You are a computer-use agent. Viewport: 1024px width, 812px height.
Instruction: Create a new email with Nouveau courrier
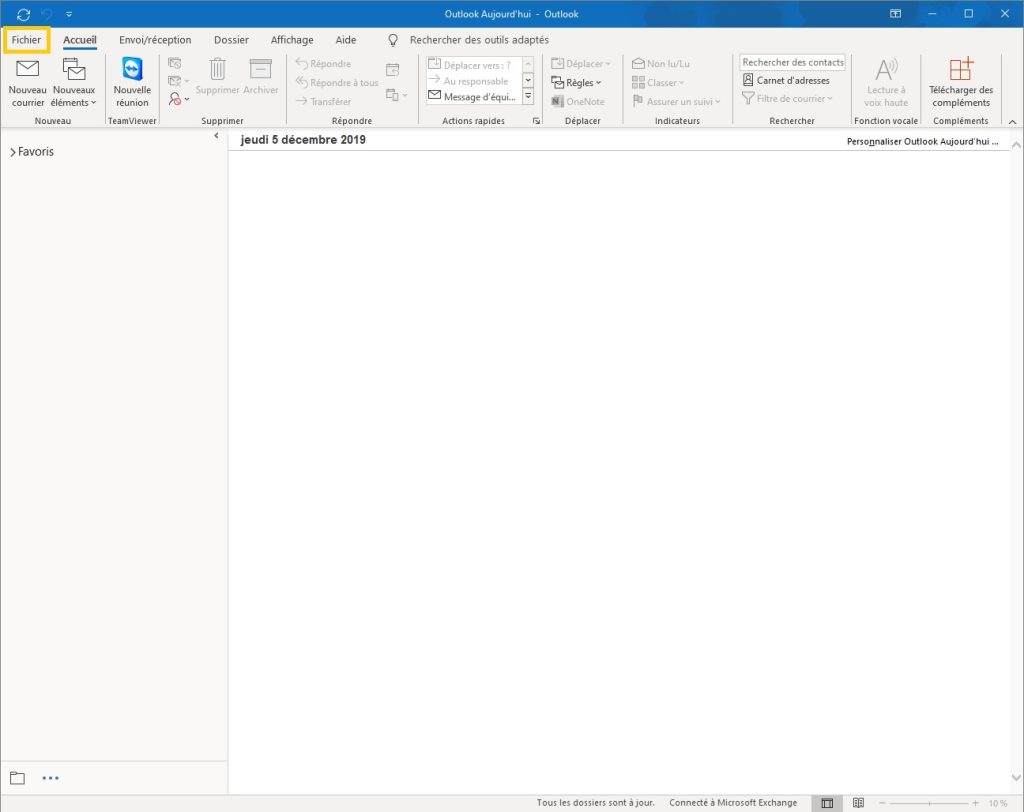pyautogui.click(x=27, y=83)
